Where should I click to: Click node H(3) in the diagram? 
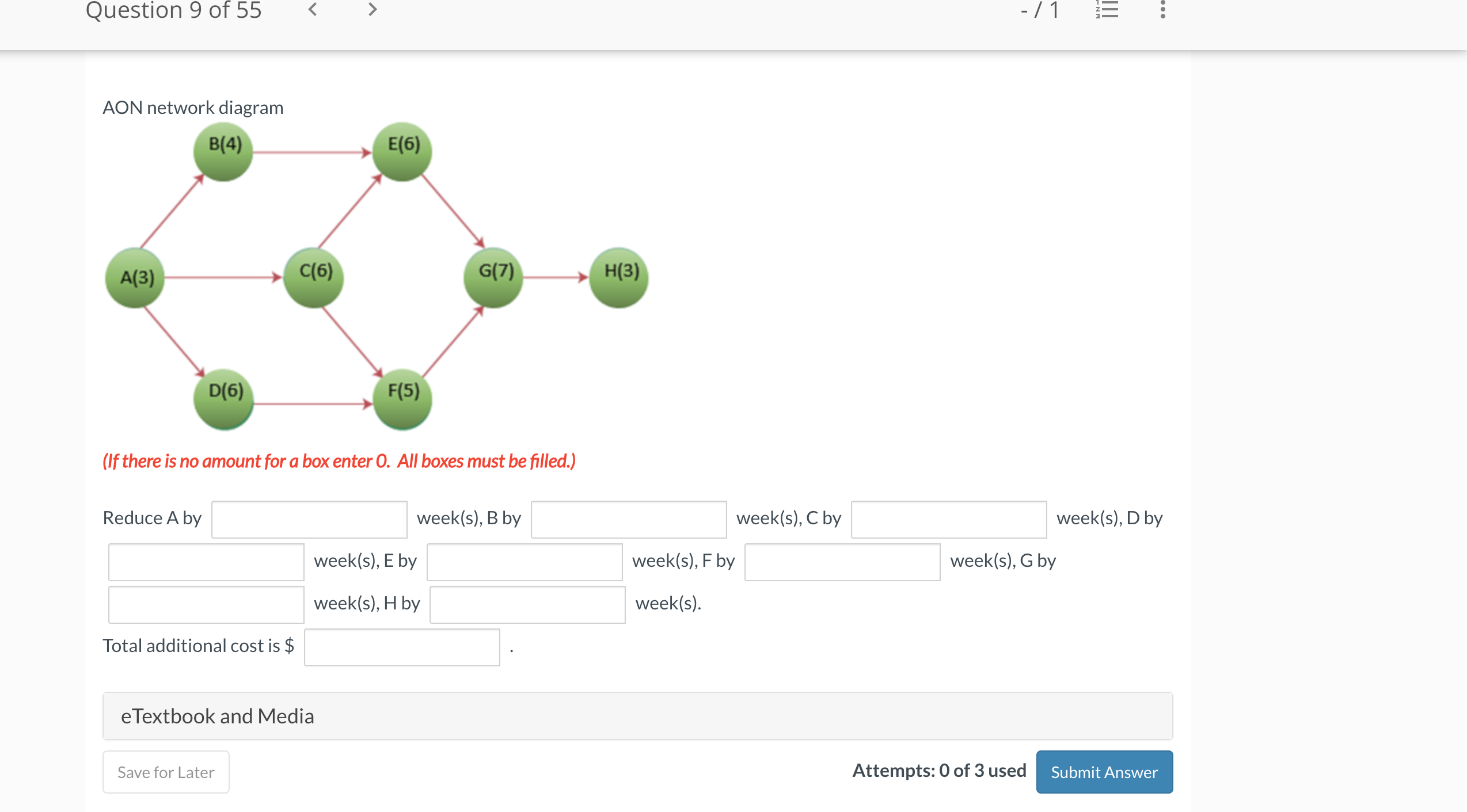tap(620, 277)
